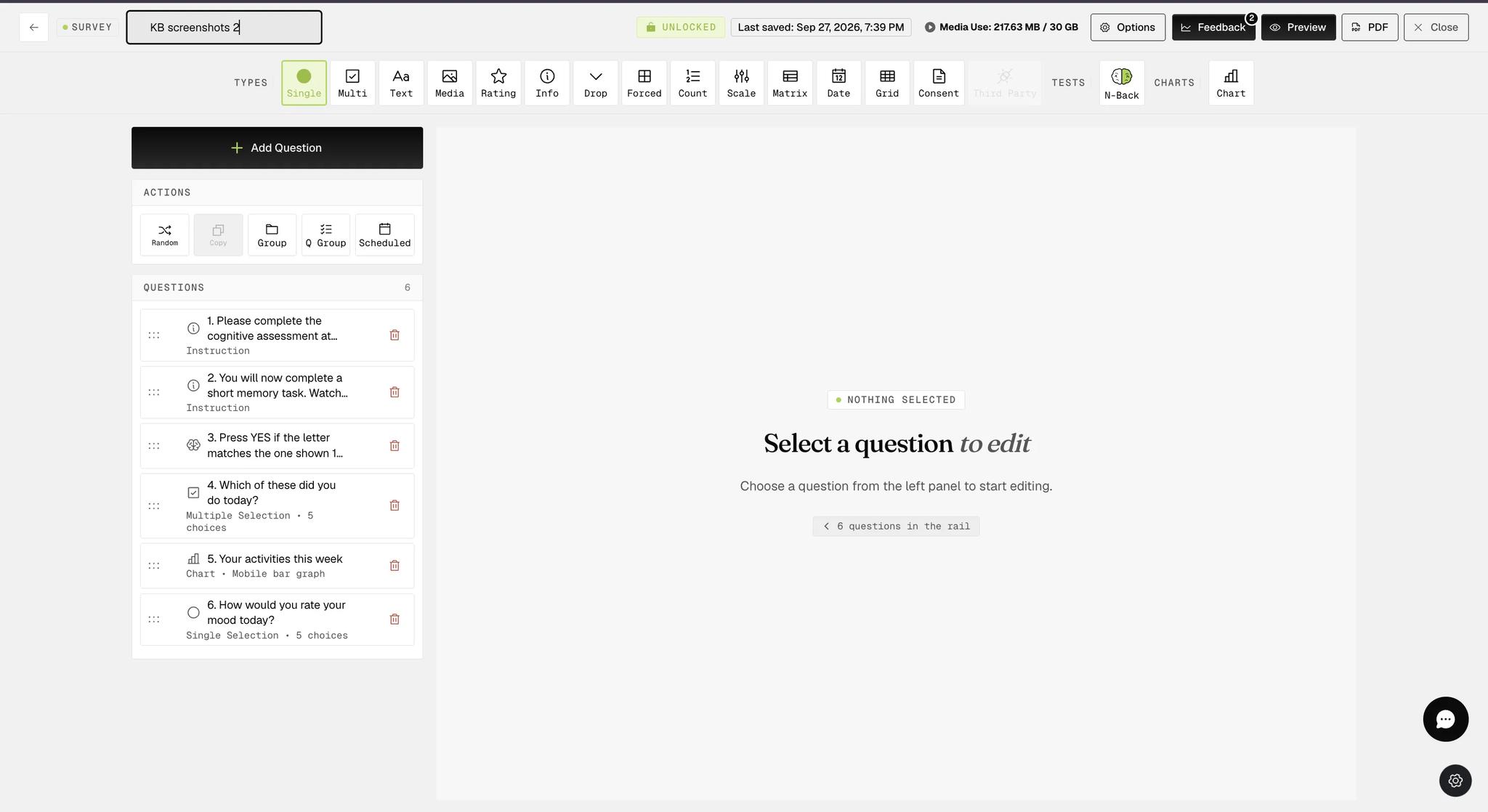Screen dimensions: 1488x812
Task: Click the Last saved timestamp
Action: pos(821,28)
